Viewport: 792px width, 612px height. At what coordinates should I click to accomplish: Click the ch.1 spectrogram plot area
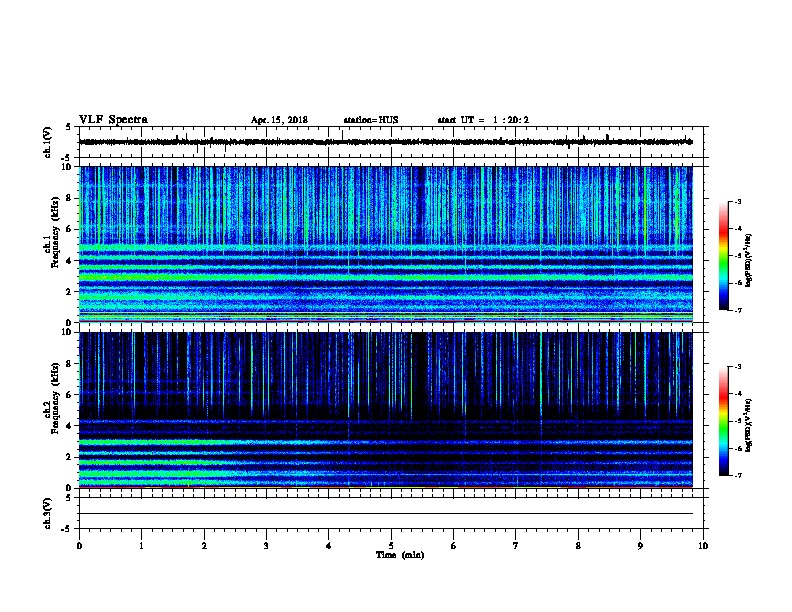tap(386, 244)
